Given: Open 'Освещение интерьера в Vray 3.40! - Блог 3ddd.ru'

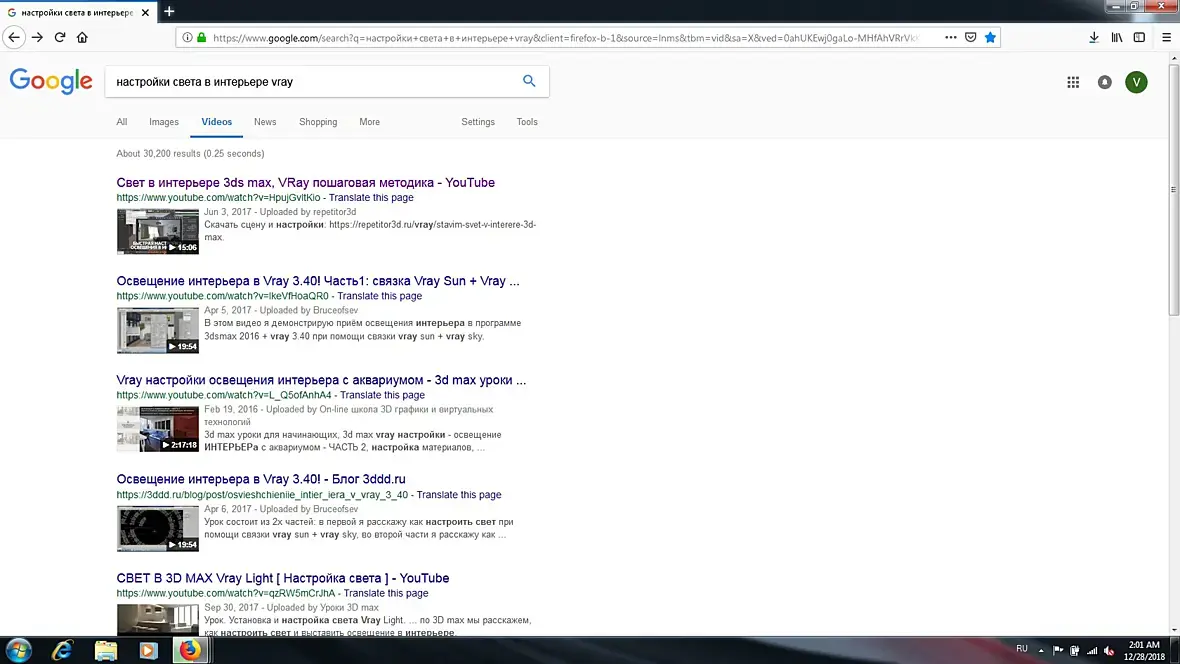Looking at the screenshot, I should click(261, 479).
